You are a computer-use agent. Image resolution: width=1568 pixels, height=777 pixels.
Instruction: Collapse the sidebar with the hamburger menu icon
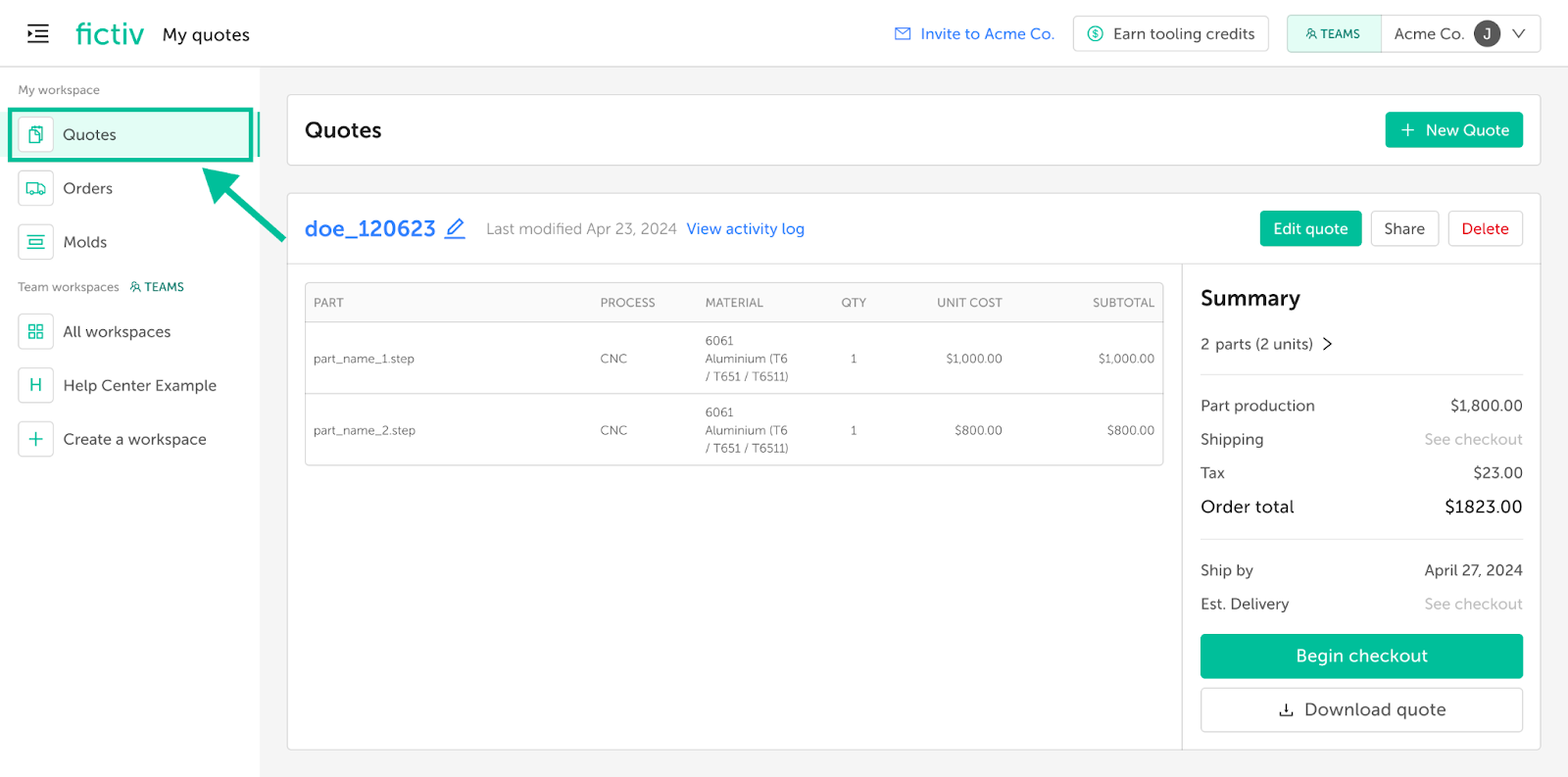pos(37,34)
